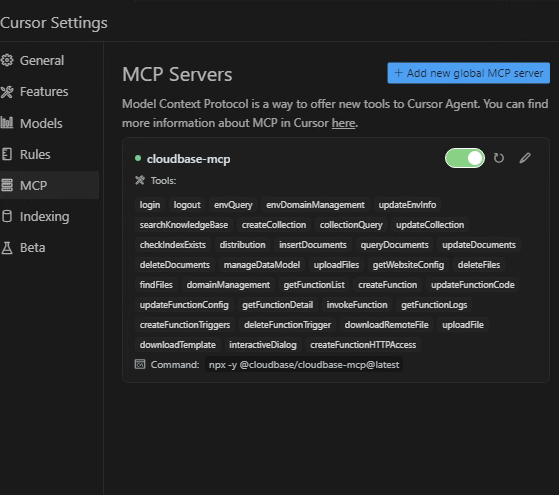
Task: Click the npx command text field
Action: click(x=304, y=364)
